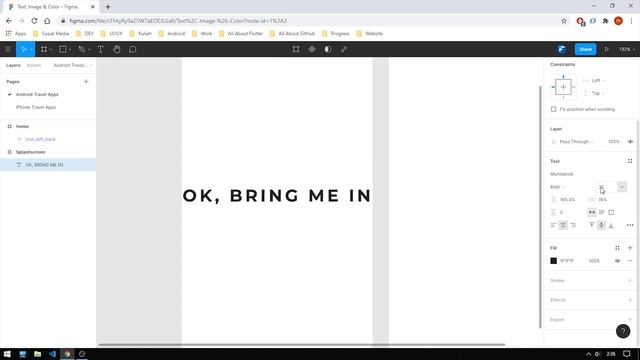Select the Rectangle shape tool

coord(62,49)
